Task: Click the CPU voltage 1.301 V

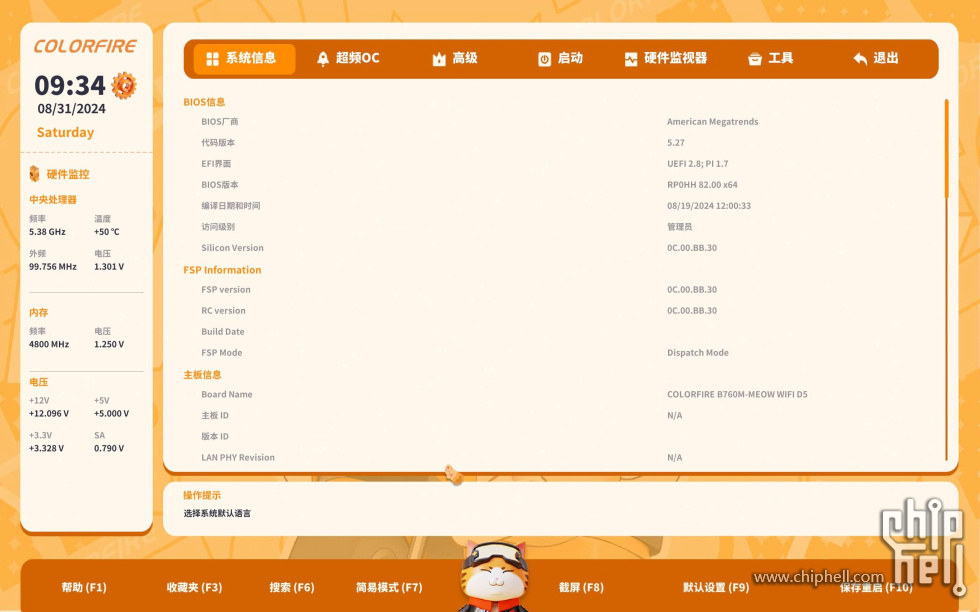Action: pyautogui.click(x=109, y=267)
